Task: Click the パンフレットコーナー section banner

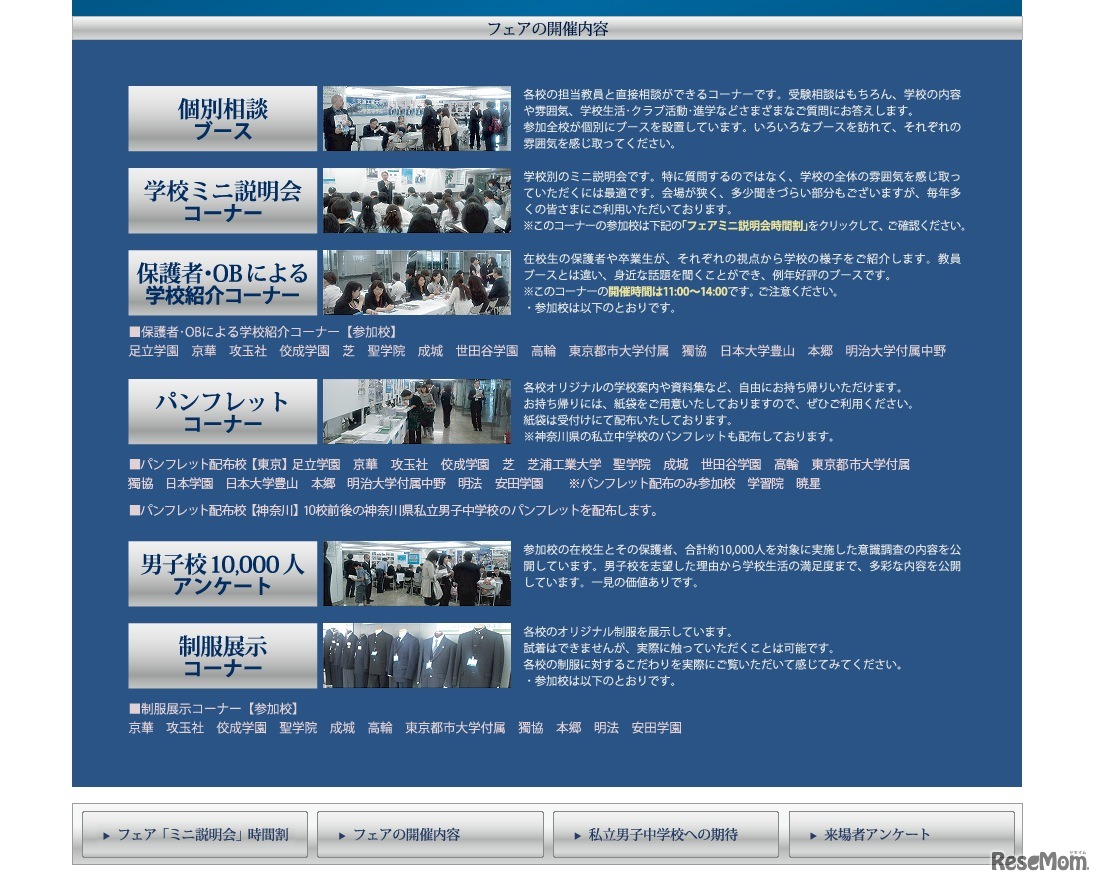Action: (222, 411)
